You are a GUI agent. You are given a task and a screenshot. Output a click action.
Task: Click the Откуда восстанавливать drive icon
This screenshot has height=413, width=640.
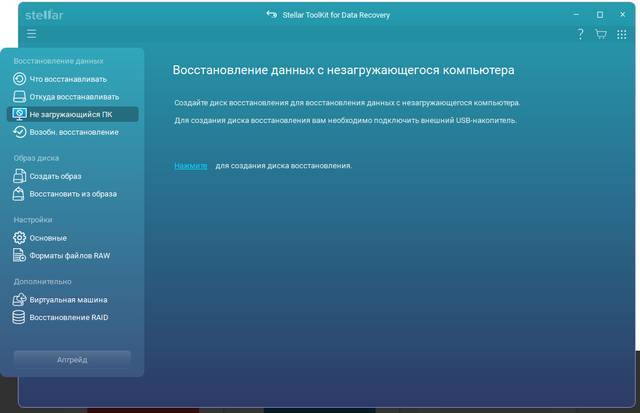[x=19, y=97]
